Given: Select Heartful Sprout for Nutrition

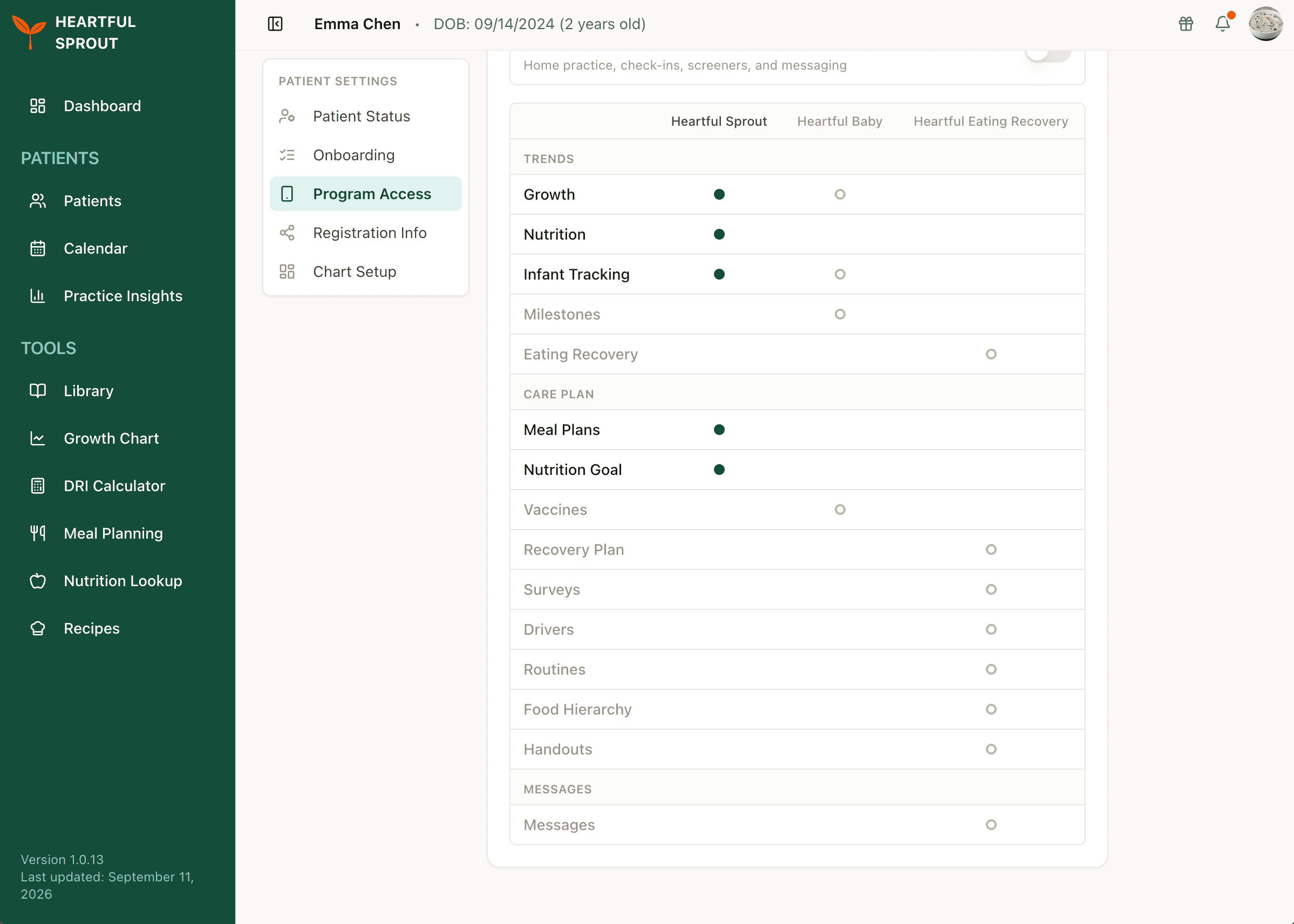Looking at the screenshot, I should click(719, 234).
